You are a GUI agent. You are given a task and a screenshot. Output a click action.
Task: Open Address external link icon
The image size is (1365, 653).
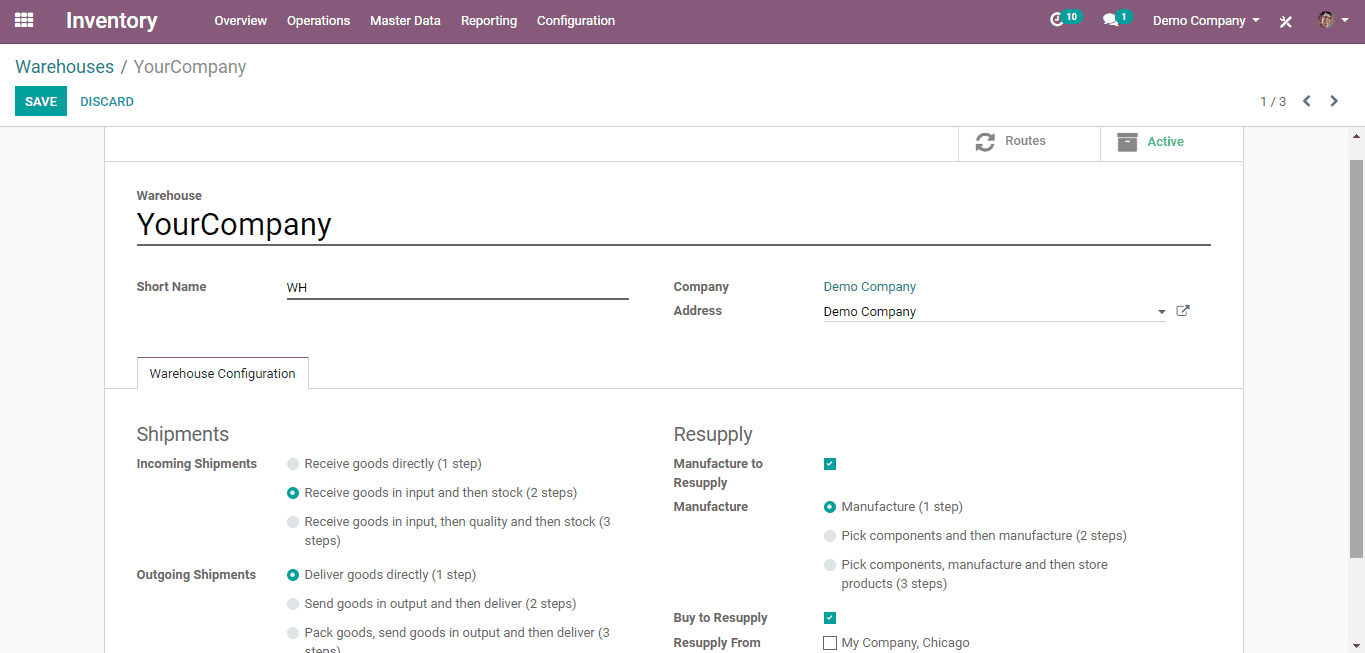pos(1183,311)
